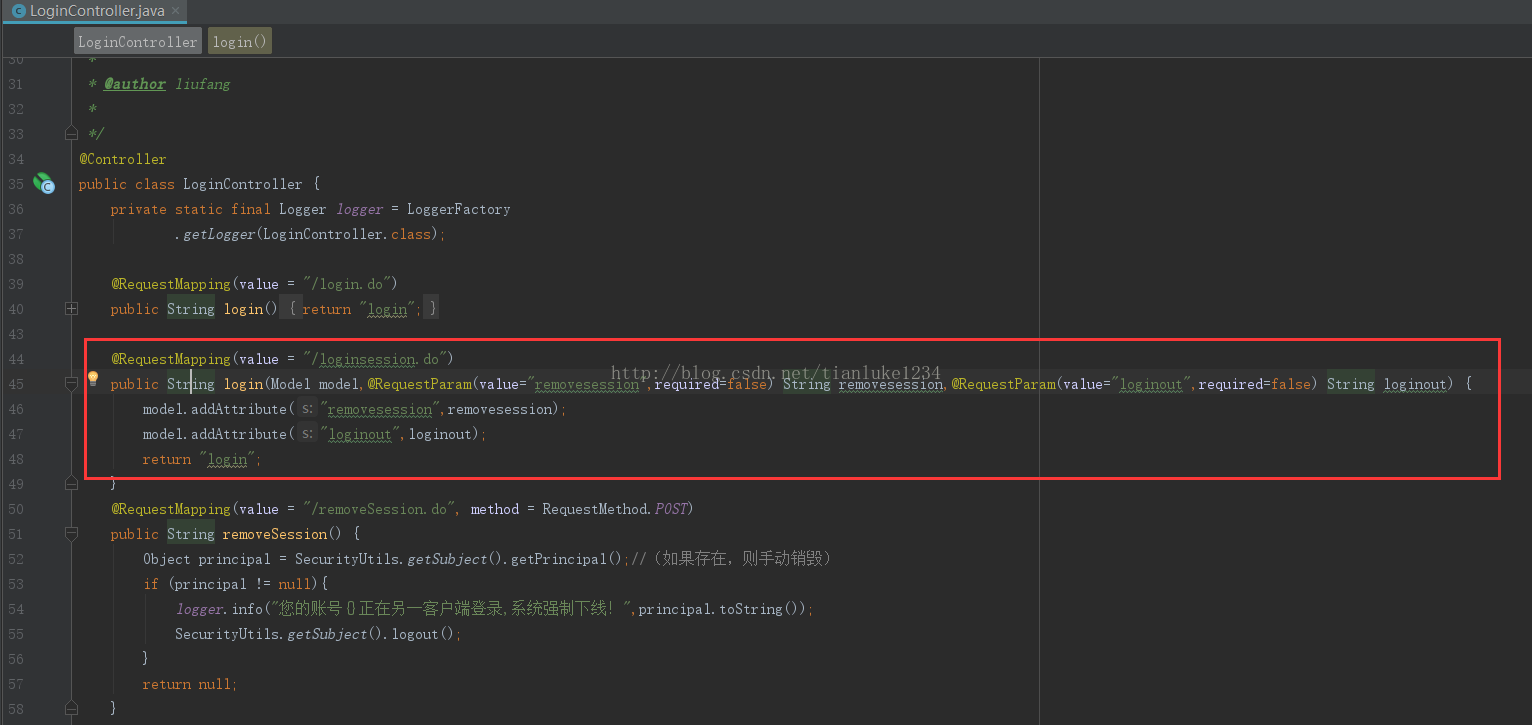
Task: Click the String loginout parameter on line 45
Action: point(1388,384)
